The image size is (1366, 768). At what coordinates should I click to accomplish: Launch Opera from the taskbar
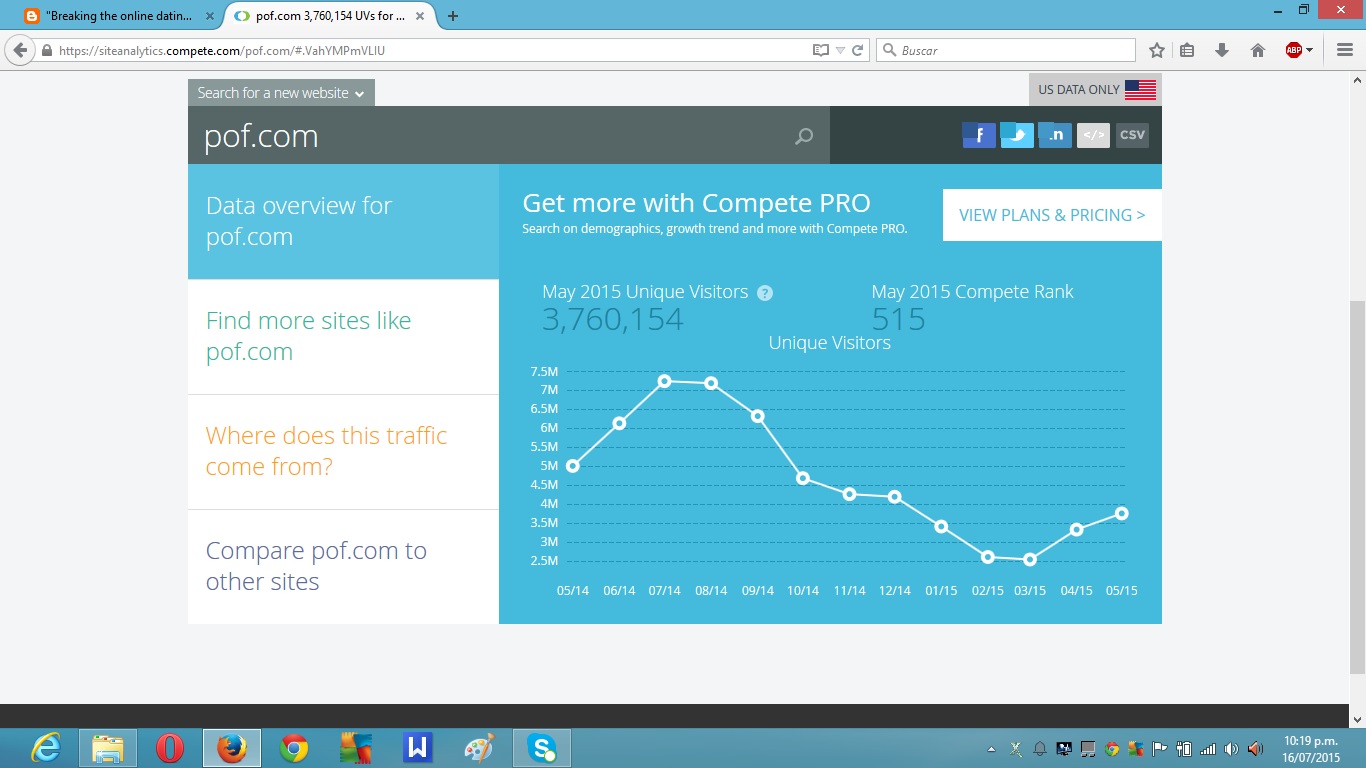click(170, 748)
